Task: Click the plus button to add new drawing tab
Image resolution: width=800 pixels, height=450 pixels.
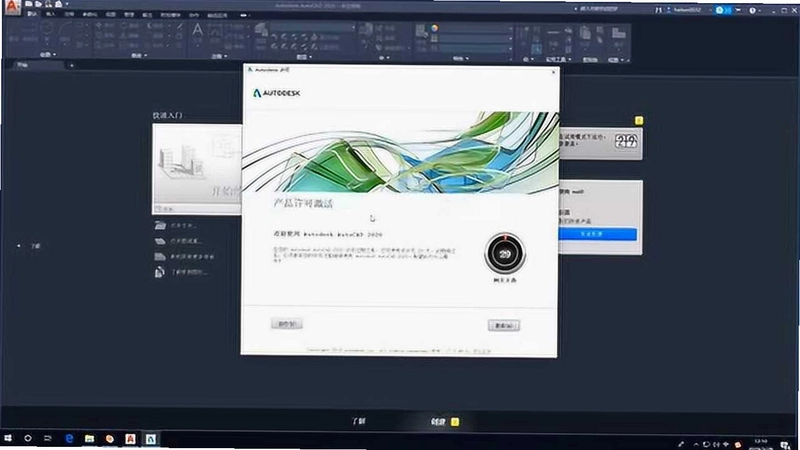Action: pyautogui.click(x=71, y=65)
